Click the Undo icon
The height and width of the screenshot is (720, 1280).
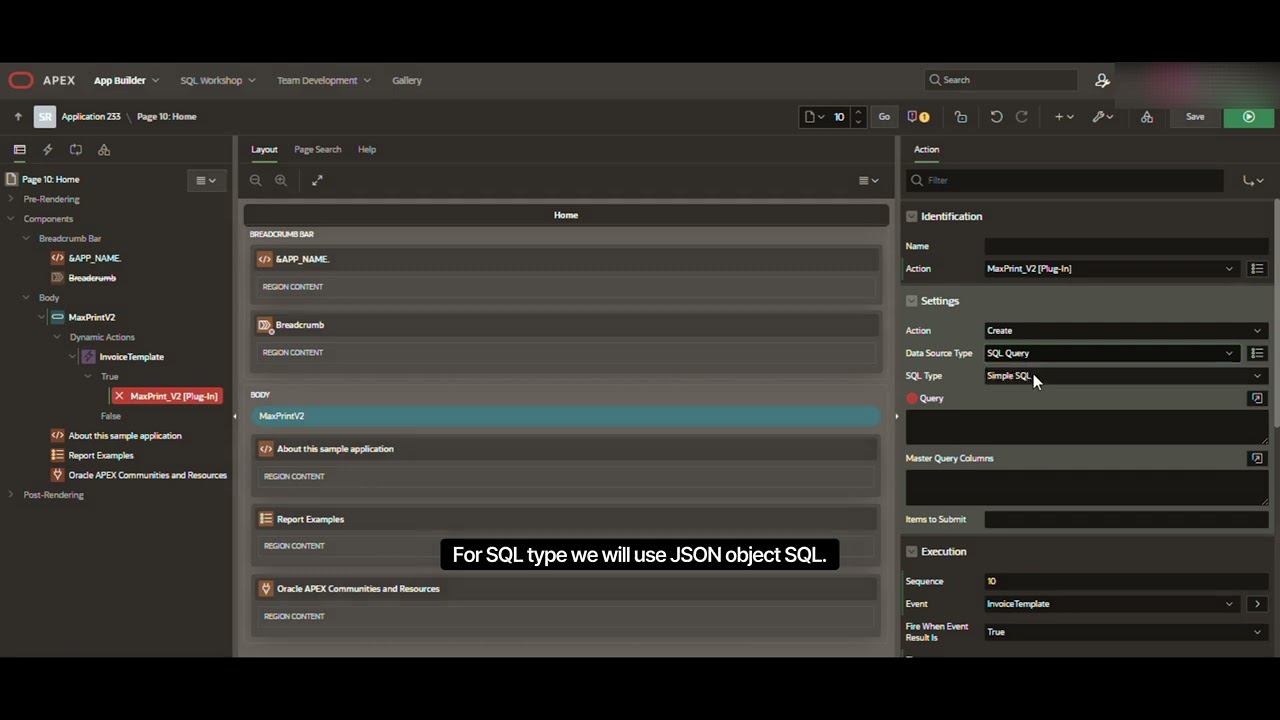[x=996, y=117]
